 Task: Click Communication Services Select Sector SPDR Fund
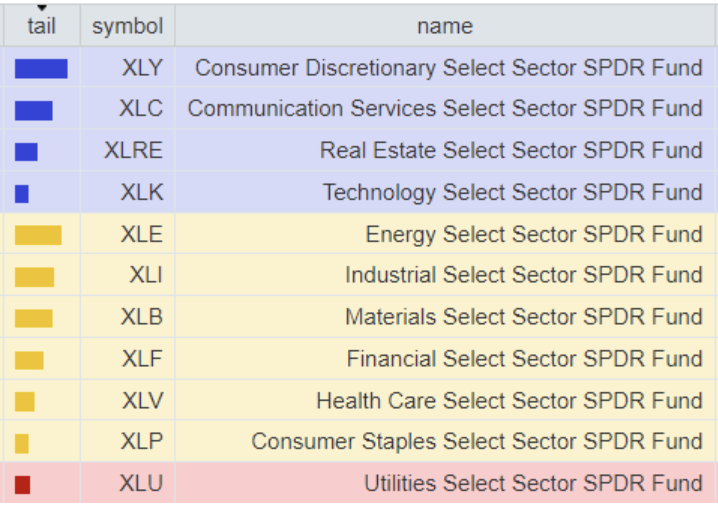tap(445, 109)
